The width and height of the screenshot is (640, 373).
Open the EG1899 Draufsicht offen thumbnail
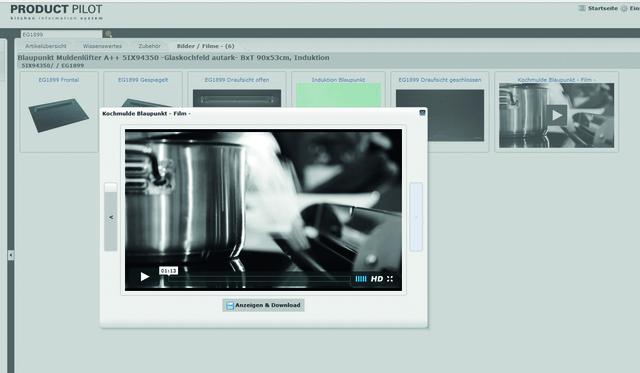tap(237, 90)
